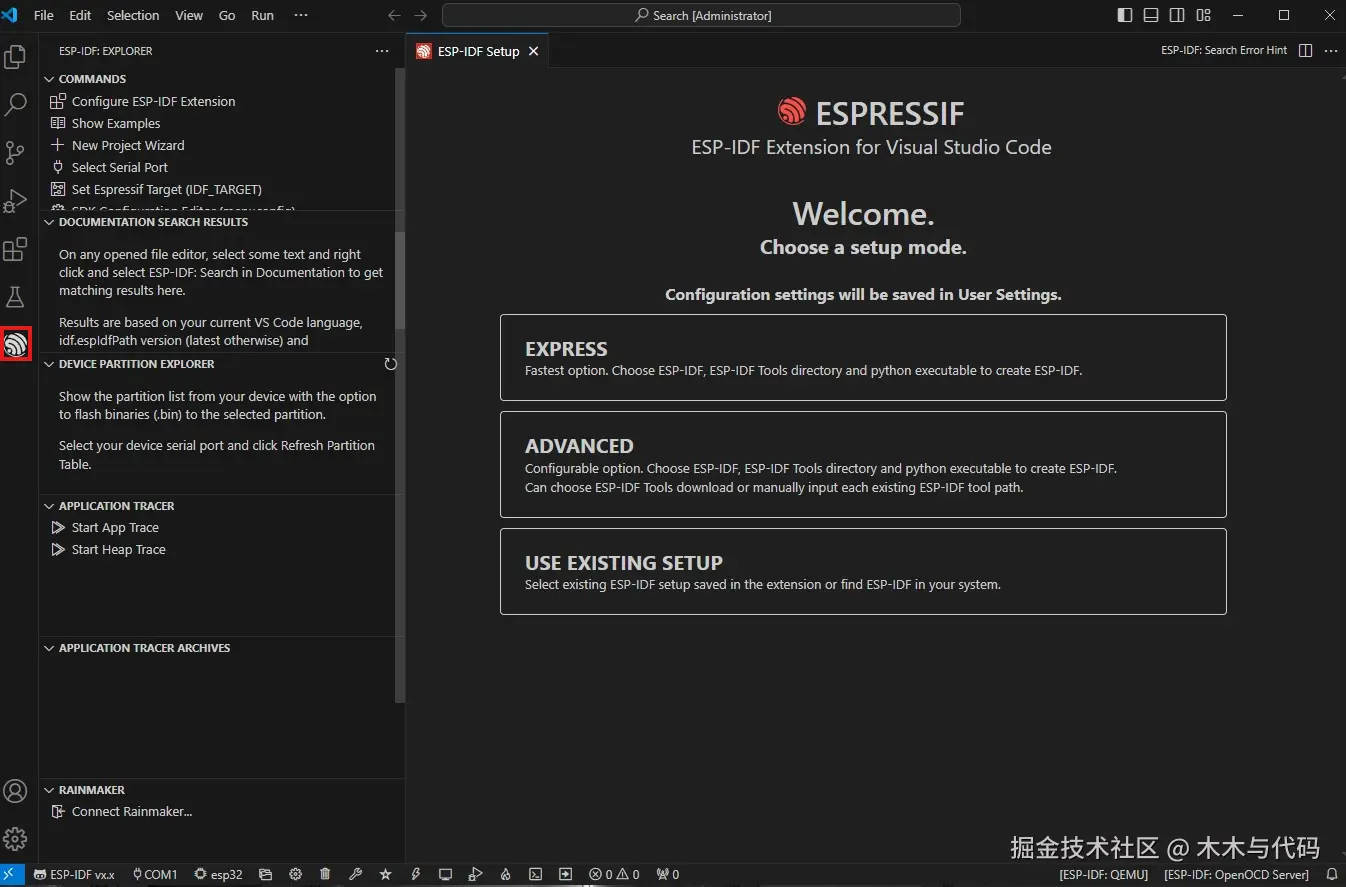The width and height of the screenshot is (1346, 887).
Task: Click the build flash monitor flame icon
Action: coord(506,875)
